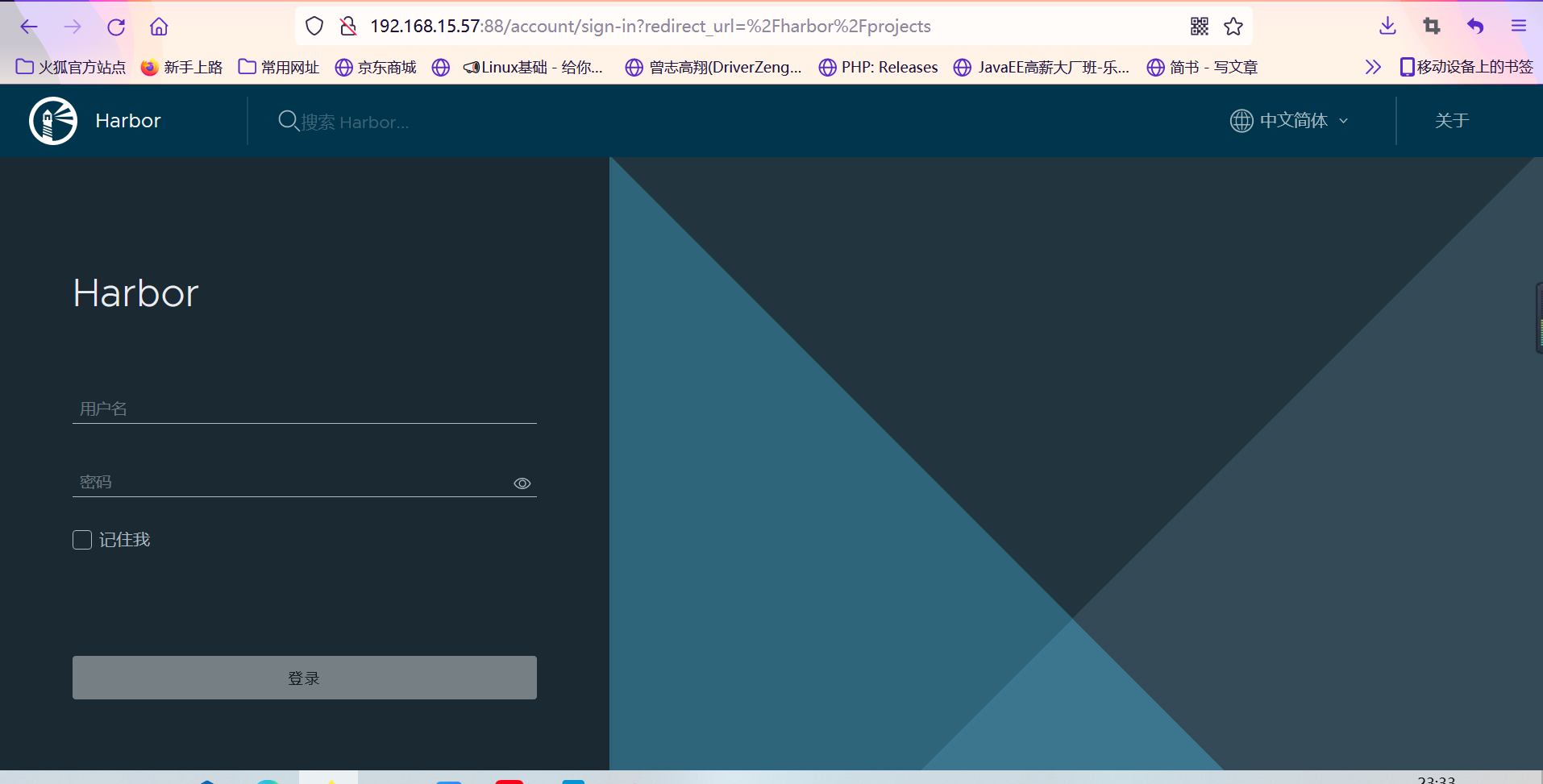
Task: Focus the 搜索 Harbor search field
Action: [355, 122]
